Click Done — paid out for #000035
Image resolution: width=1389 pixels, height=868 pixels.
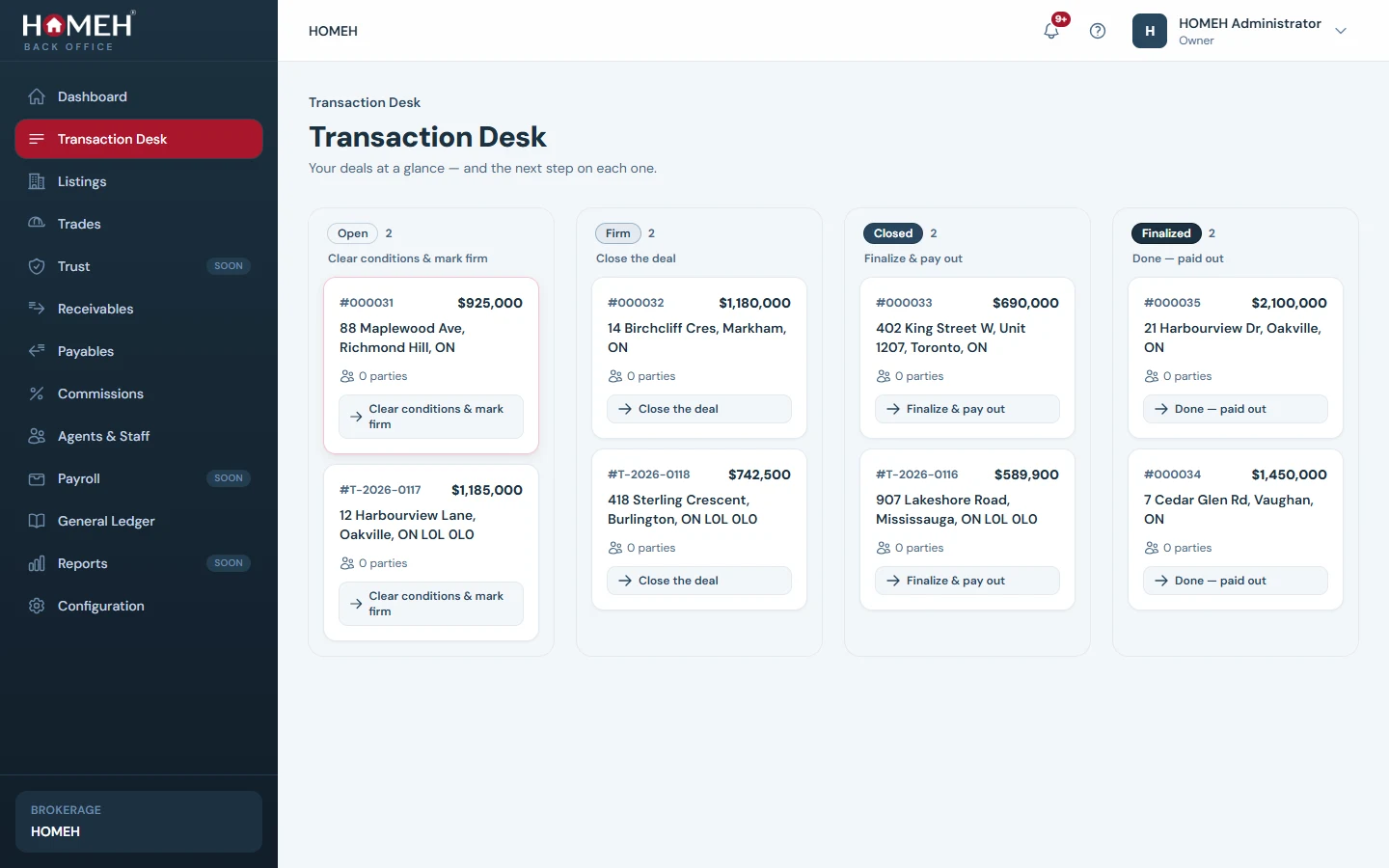1236,409
